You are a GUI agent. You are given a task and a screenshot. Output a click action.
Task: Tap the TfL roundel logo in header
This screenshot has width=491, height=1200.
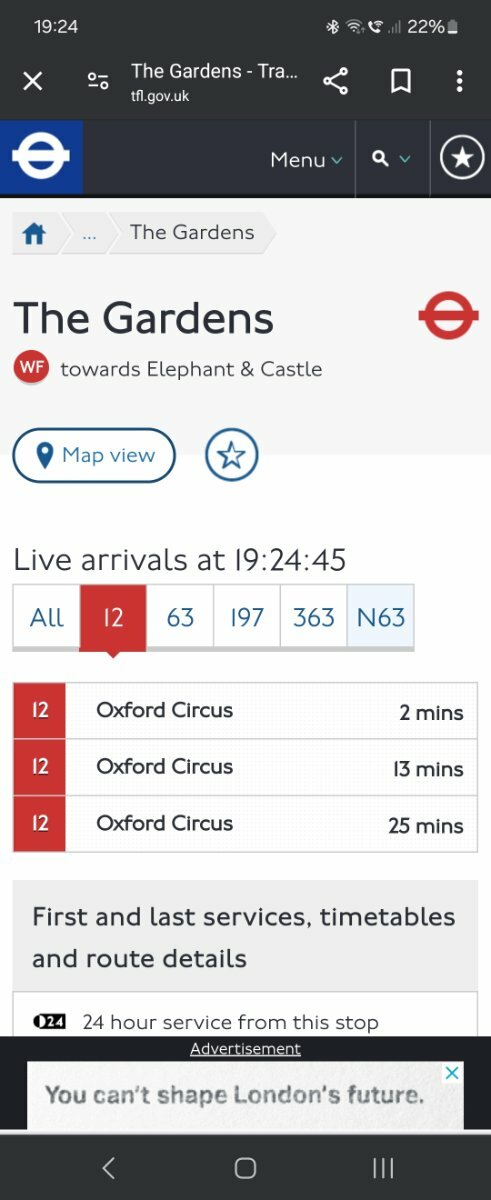tap(41, 158)
